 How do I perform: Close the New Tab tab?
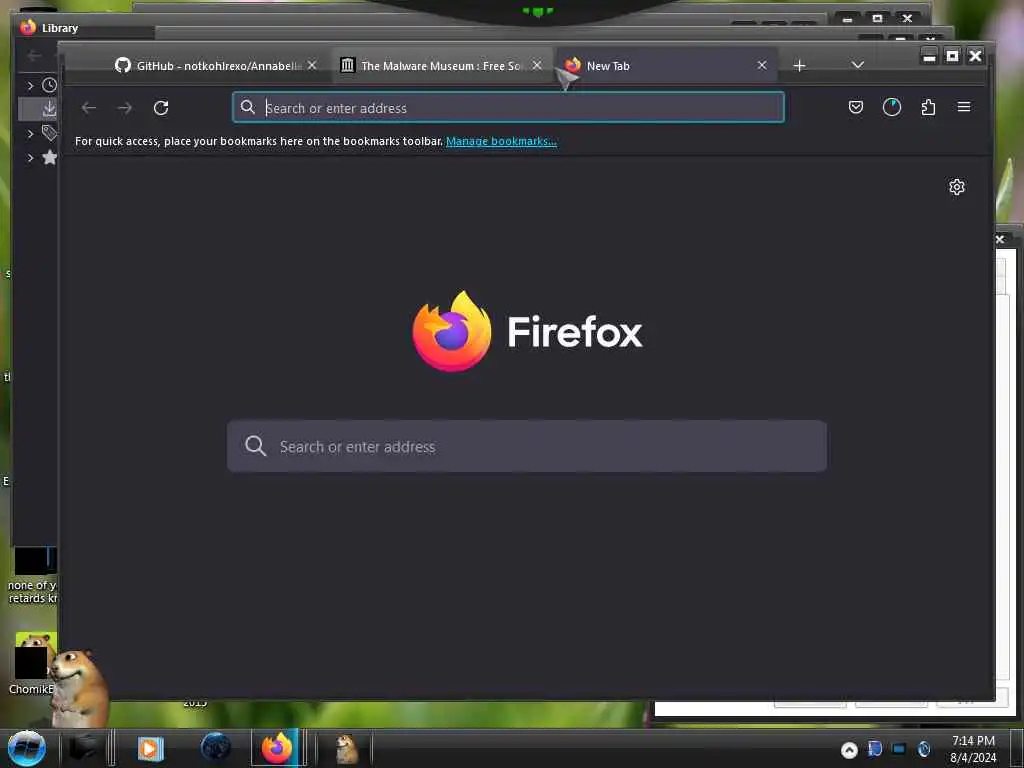[x=762, y=65]
